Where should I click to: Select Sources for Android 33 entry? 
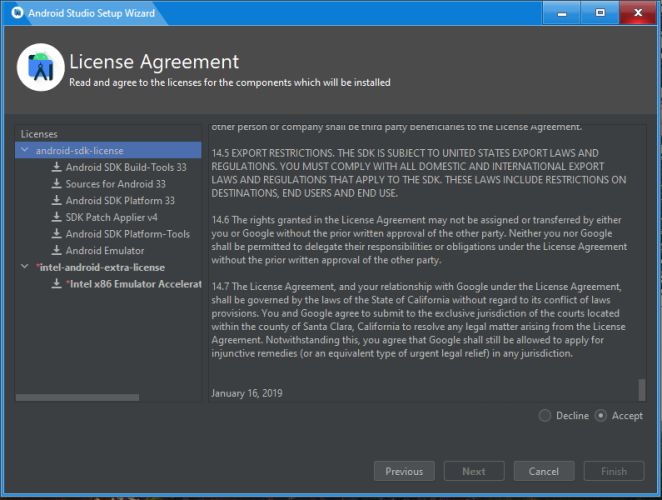click(116, 184)
